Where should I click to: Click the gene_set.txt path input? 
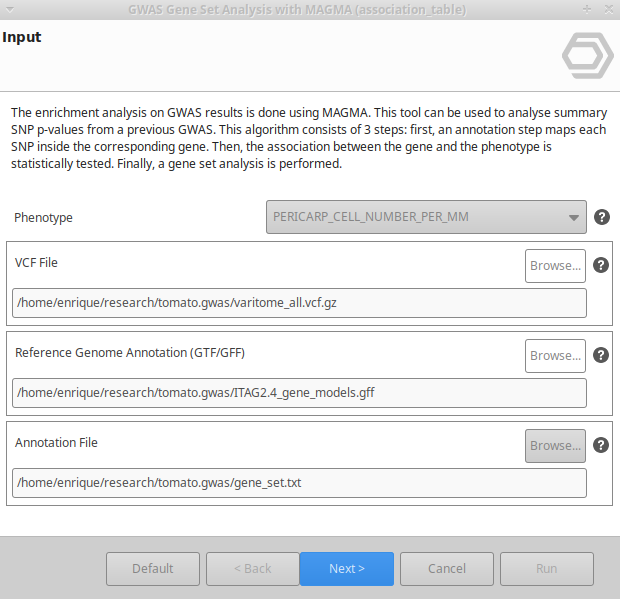click(299, 483)
